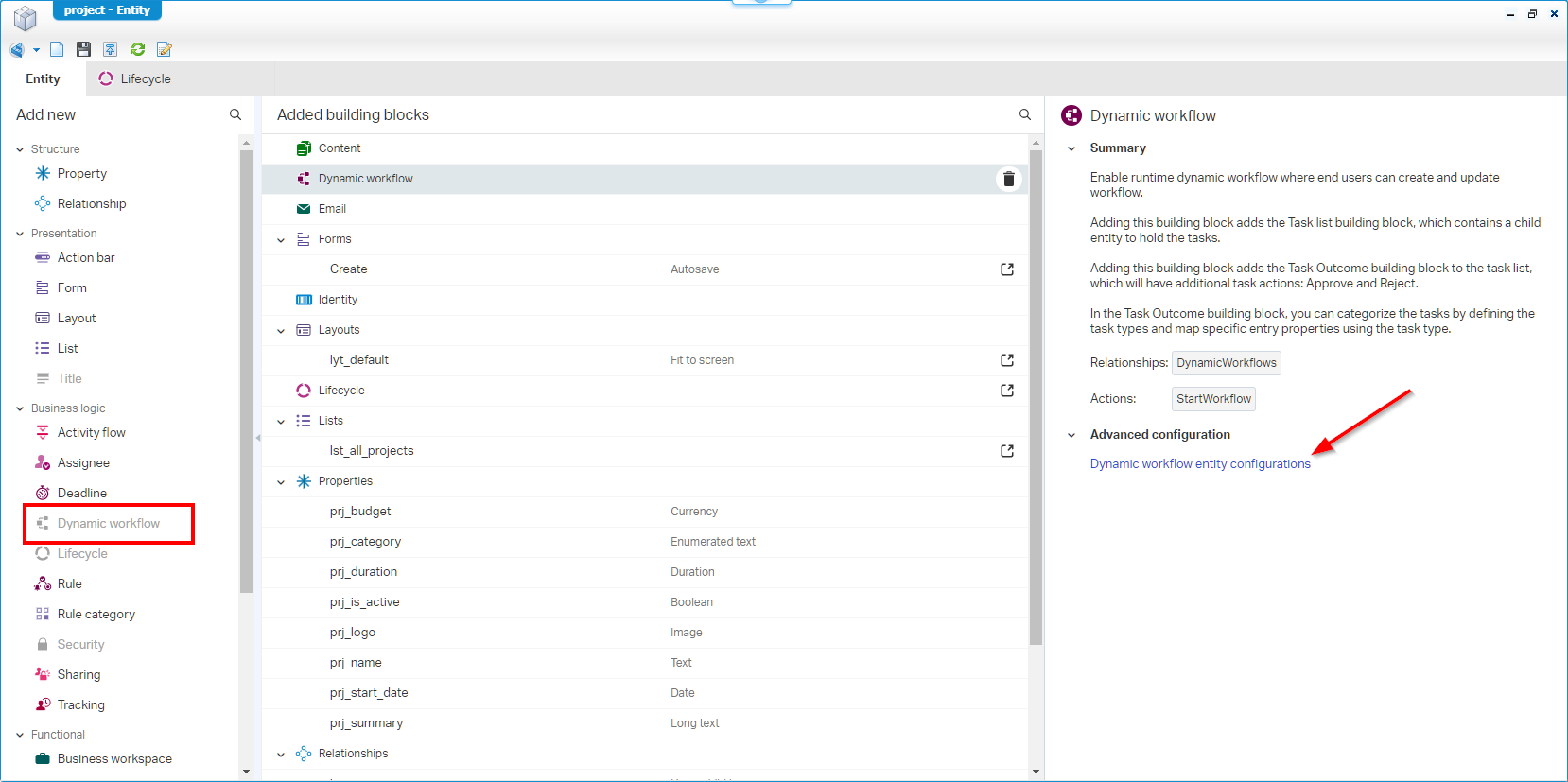Open the dropdown arrow next to back icon

pos(36,50)
